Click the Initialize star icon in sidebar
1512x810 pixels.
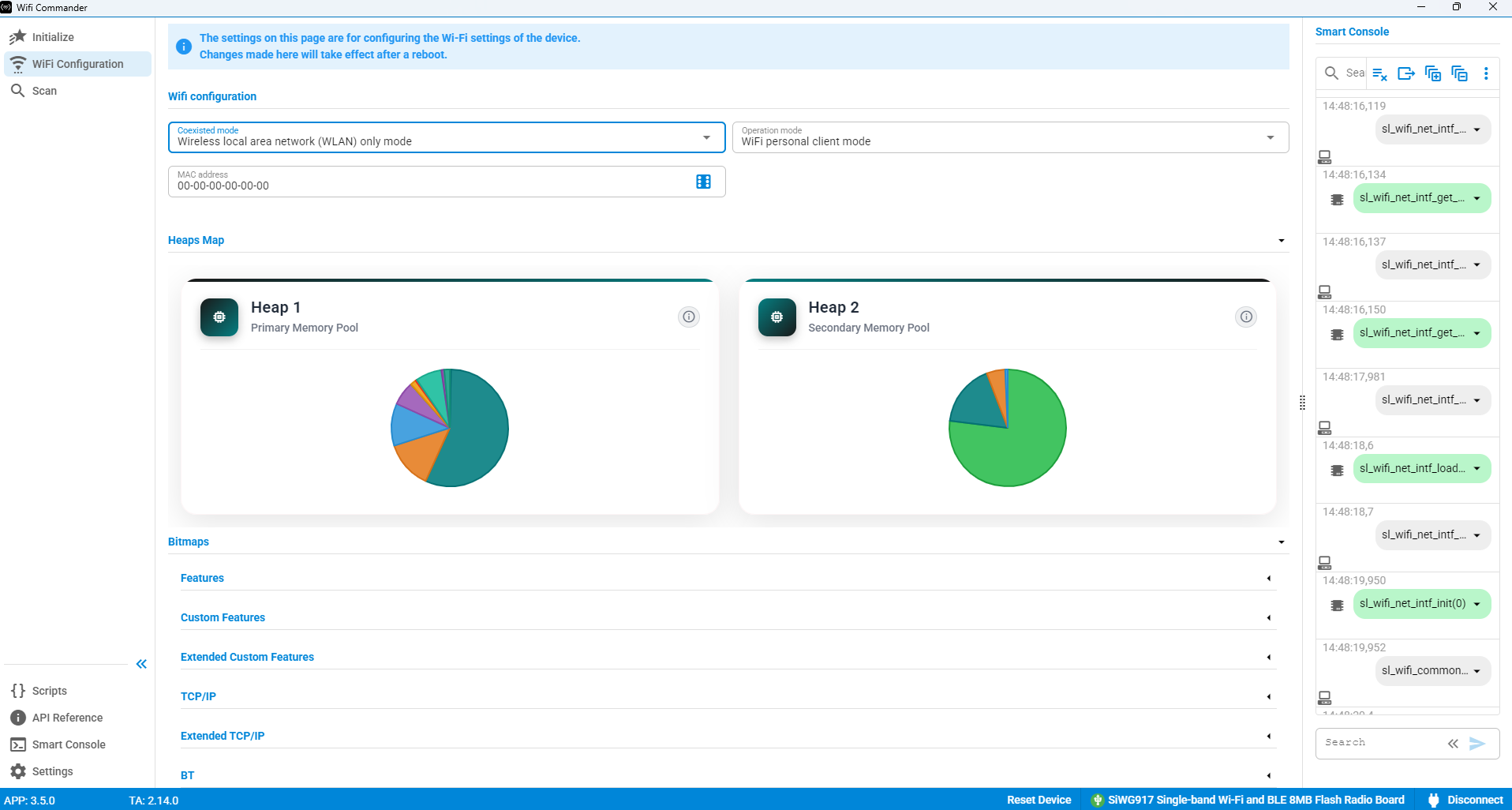(x=18, y=37)
